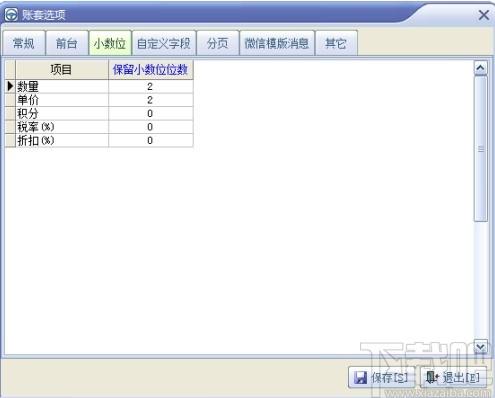Screen dimensions: 495x398
Task: Click the 保存[S] button
Action: 382,377
